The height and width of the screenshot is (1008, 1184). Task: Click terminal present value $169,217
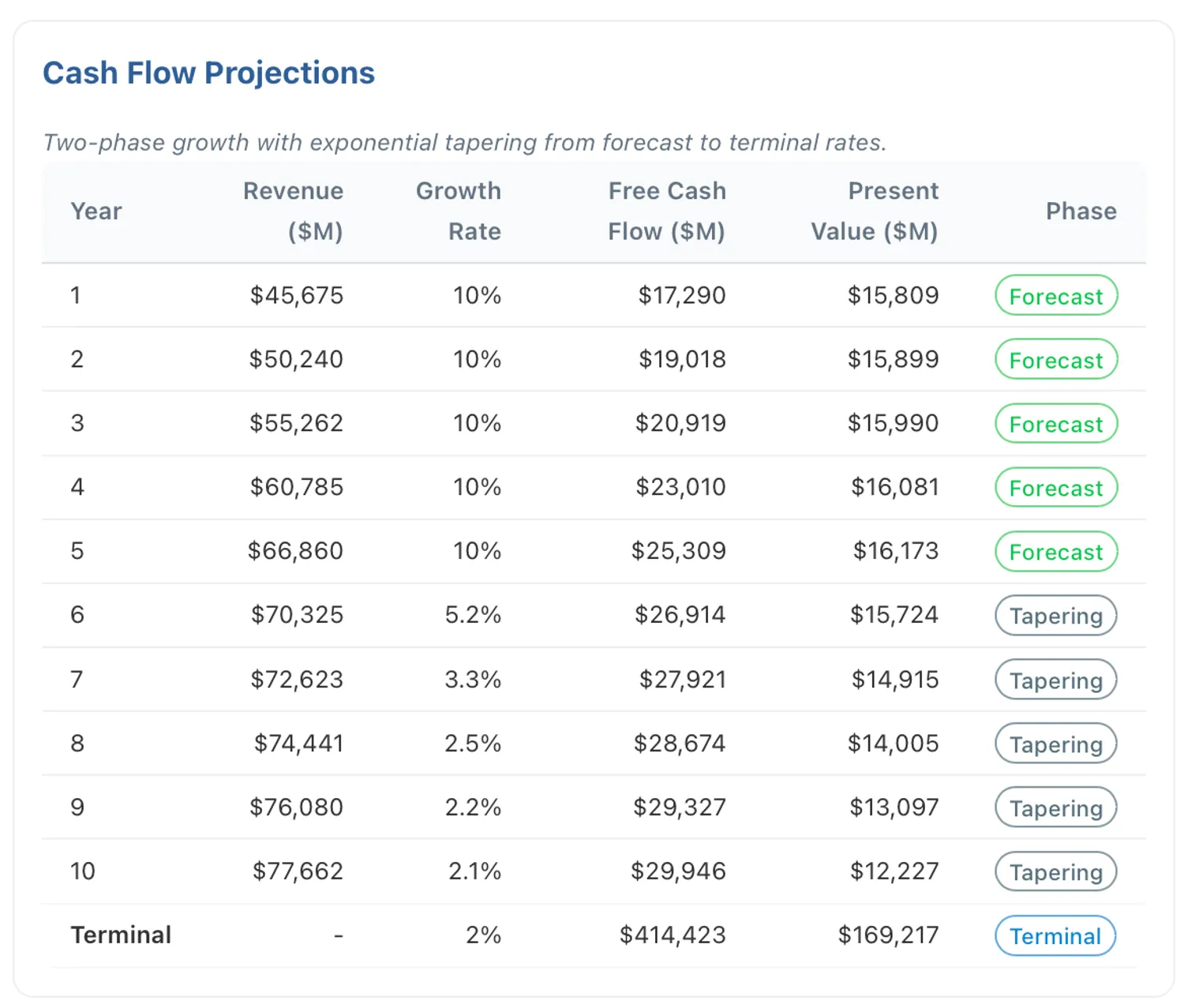click(888, 935)
